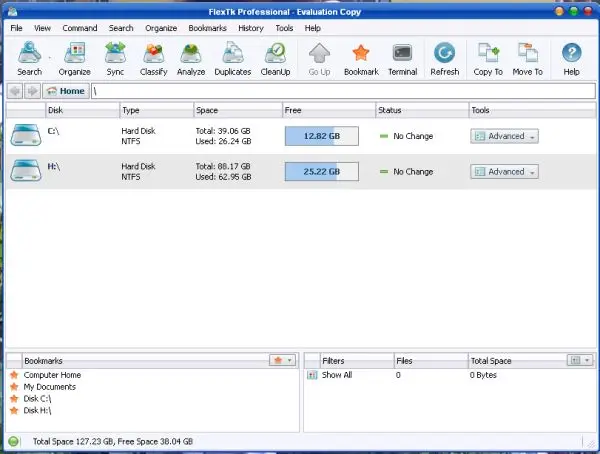Click the Total Space column header
The width and height of the screenshot is (600, 454).
517,361
